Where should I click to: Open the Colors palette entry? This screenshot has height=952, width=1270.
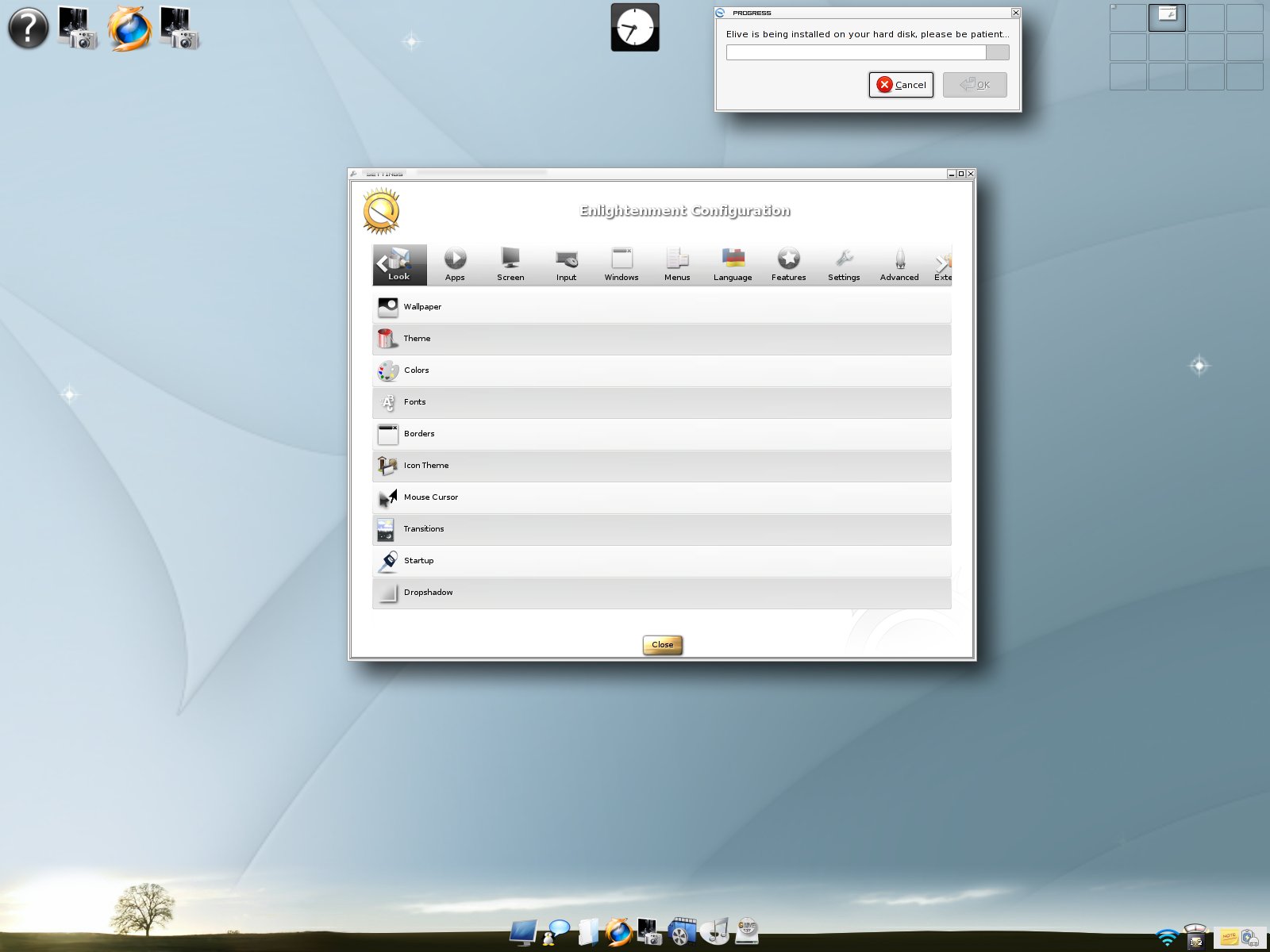tap(661, 370)
